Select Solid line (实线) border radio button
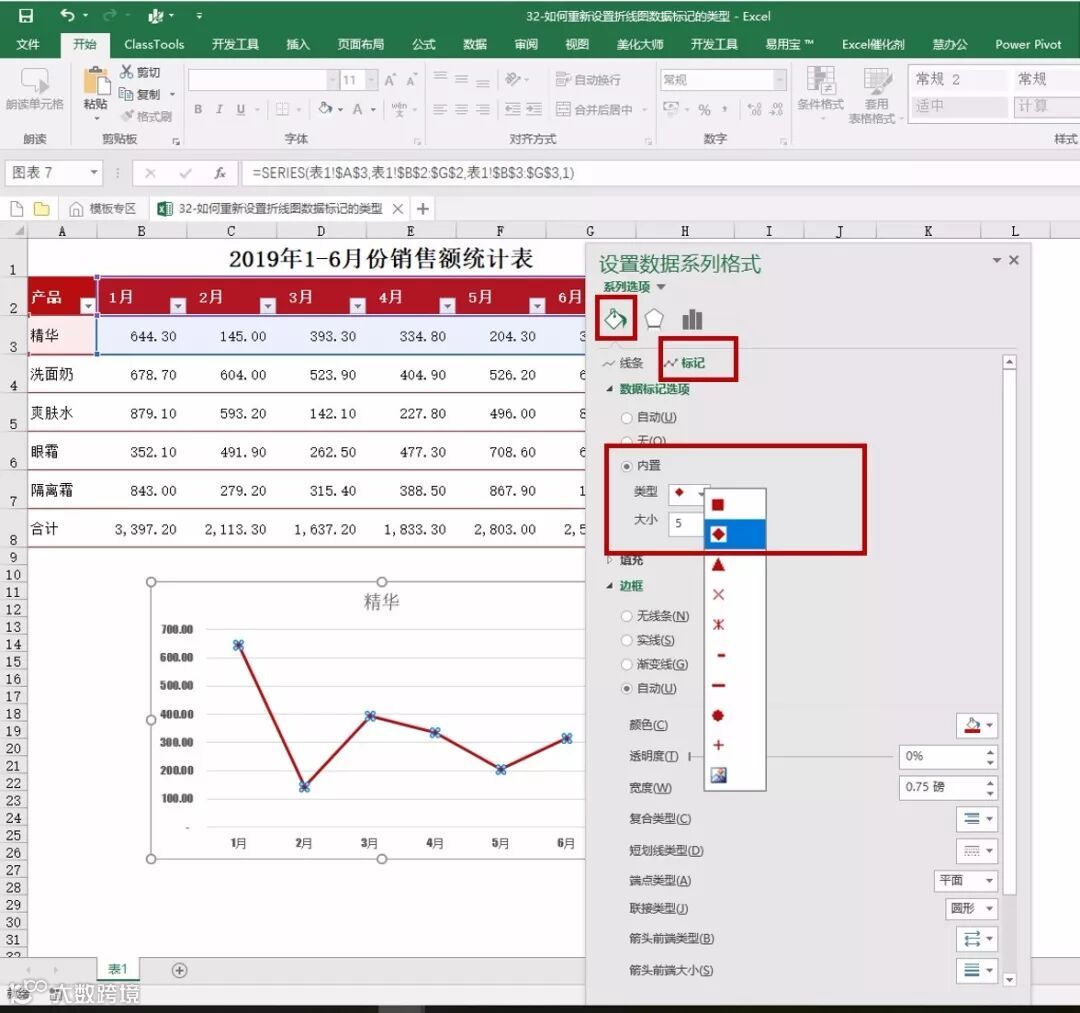The image size is (1080, 1013). [x=626, y=640]
